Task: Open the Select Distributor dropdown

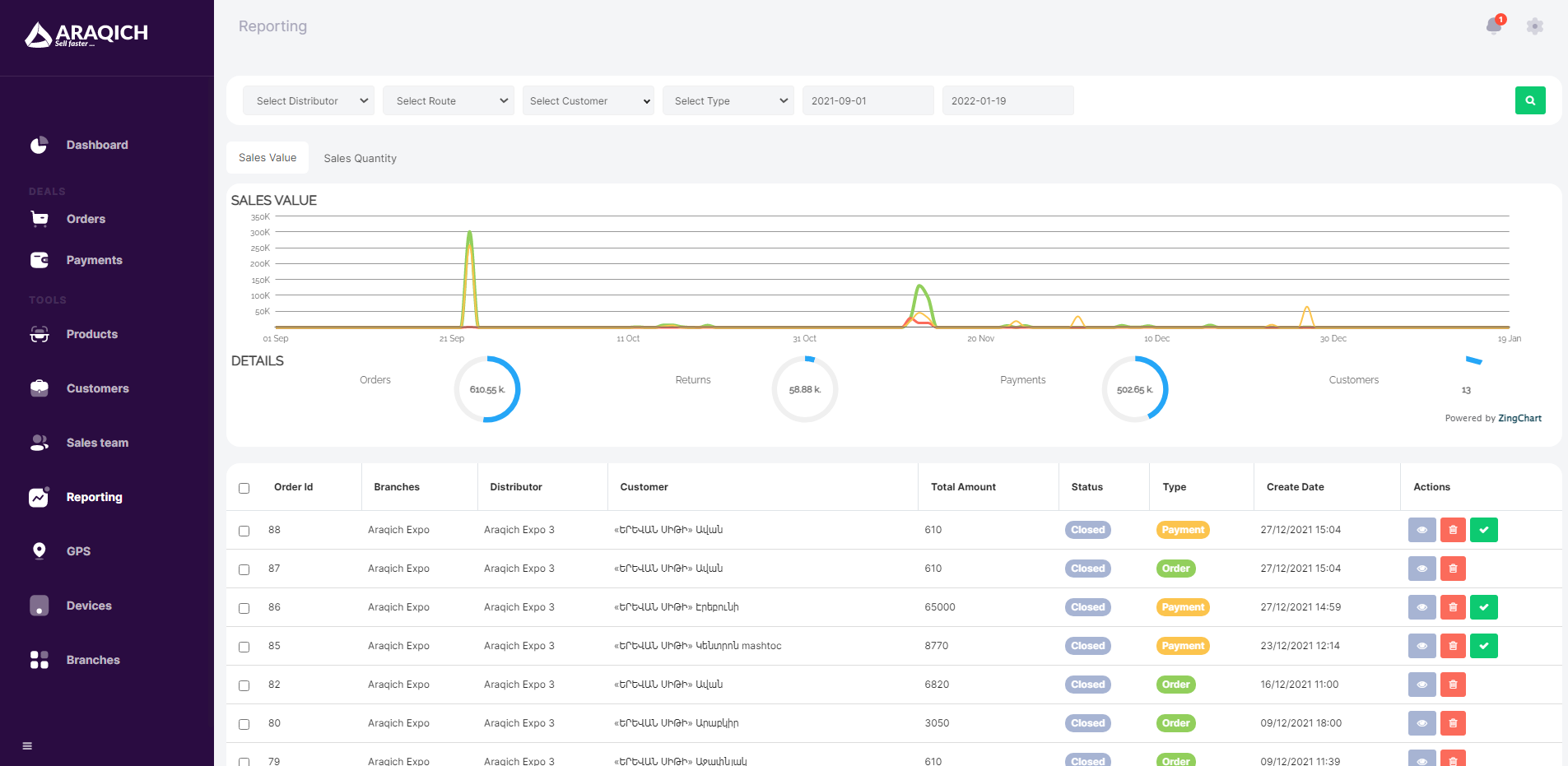Action: (309, 101)
